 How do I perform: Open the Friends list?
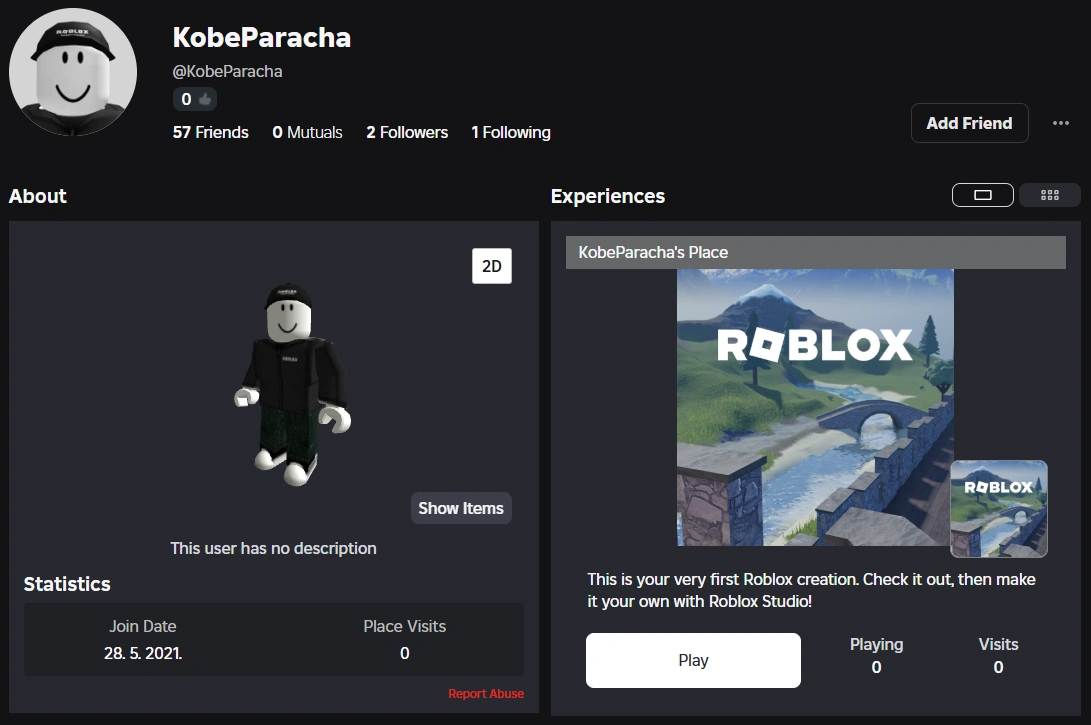click(210, 132)
